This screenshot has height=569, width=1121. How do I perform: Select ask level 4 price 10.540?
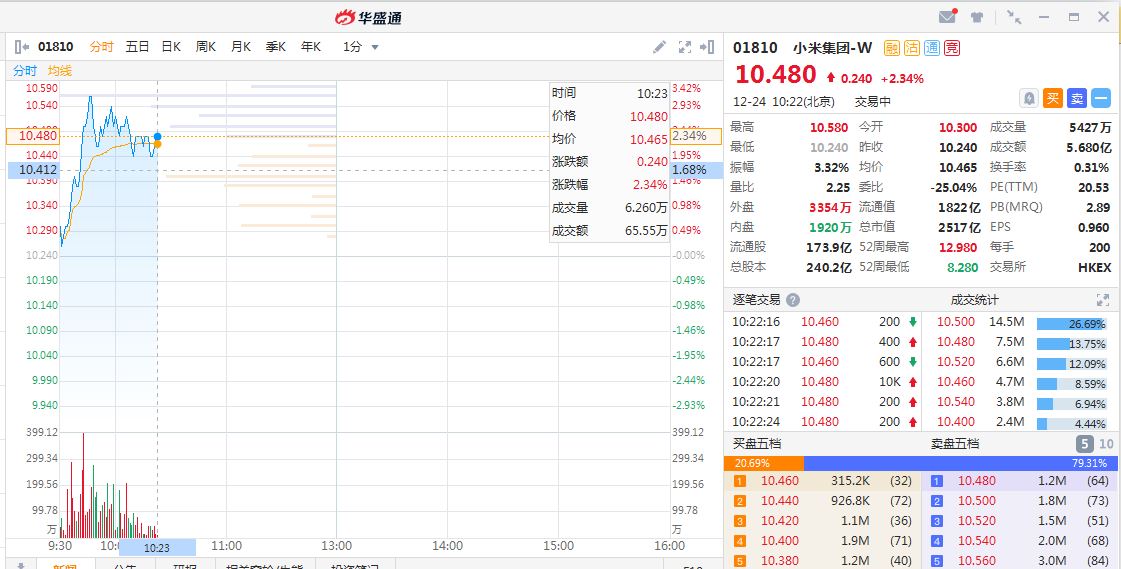(x=977, y=541)
